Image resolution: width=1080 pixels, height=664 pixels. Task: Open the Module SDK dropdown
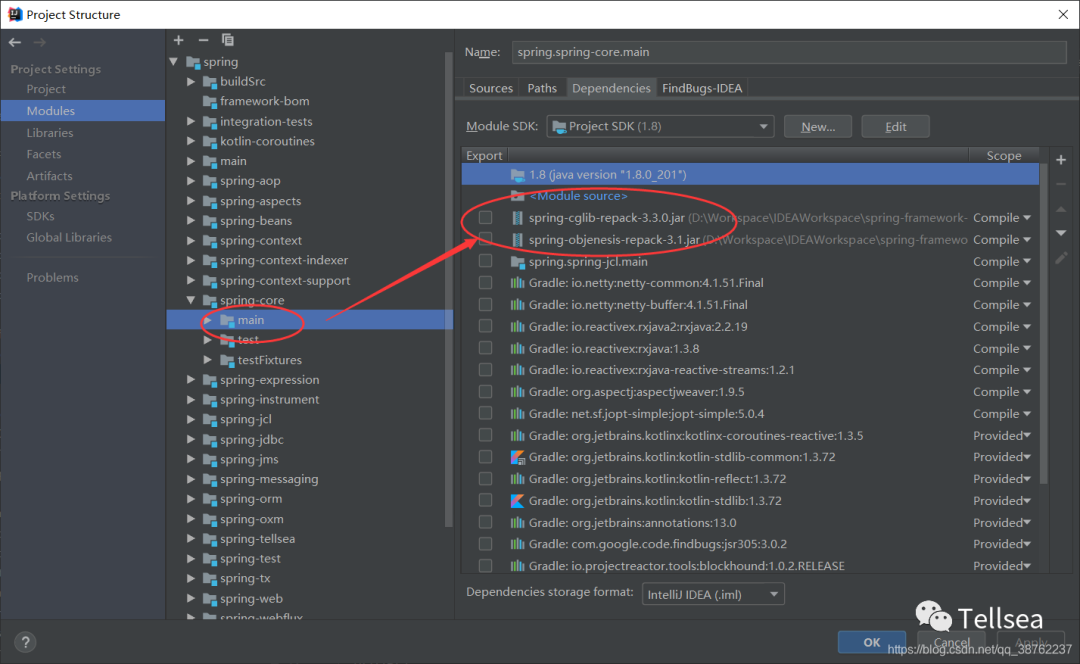pos(660,127)
